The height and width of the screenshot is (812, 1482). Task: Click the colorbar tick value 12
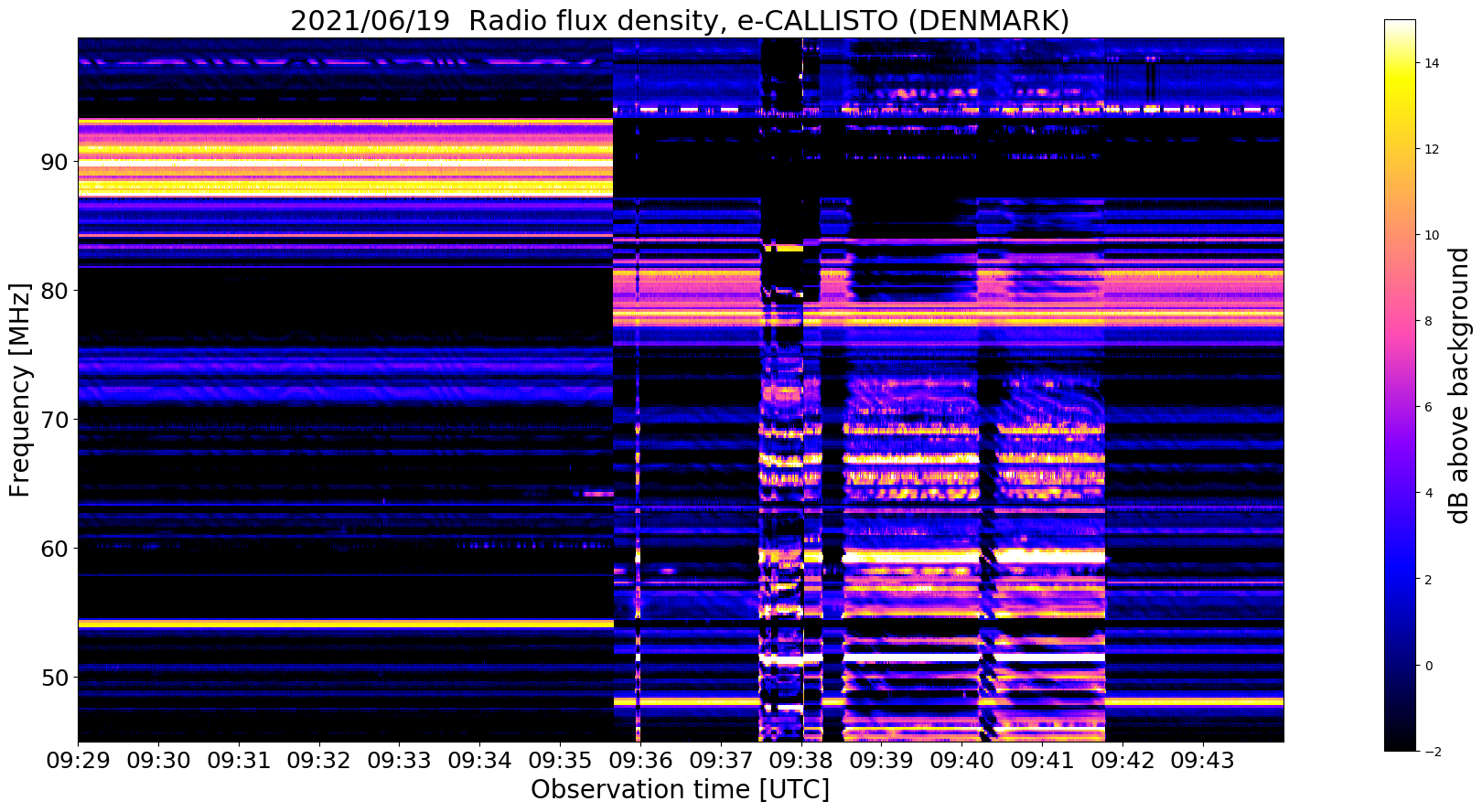point(1432,149)
